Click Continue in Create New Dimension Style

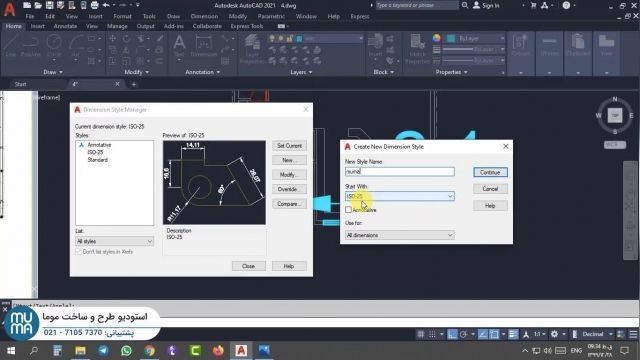click(490, 172)
